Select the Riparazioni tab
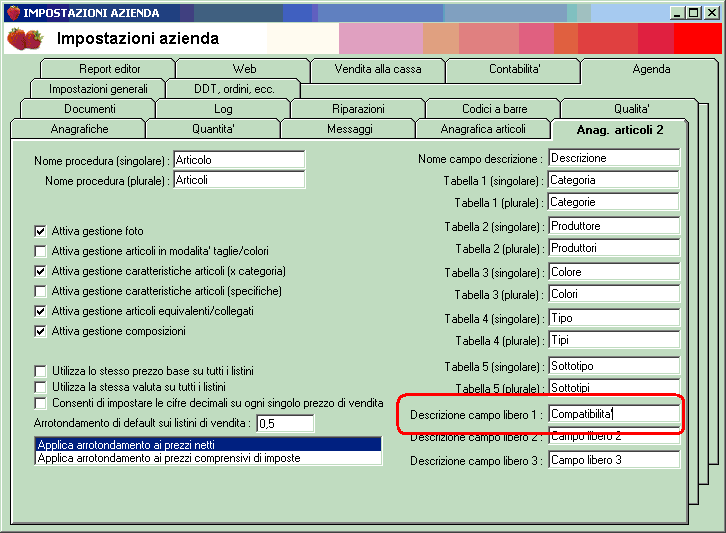The image size is (726, 533). 358,109
